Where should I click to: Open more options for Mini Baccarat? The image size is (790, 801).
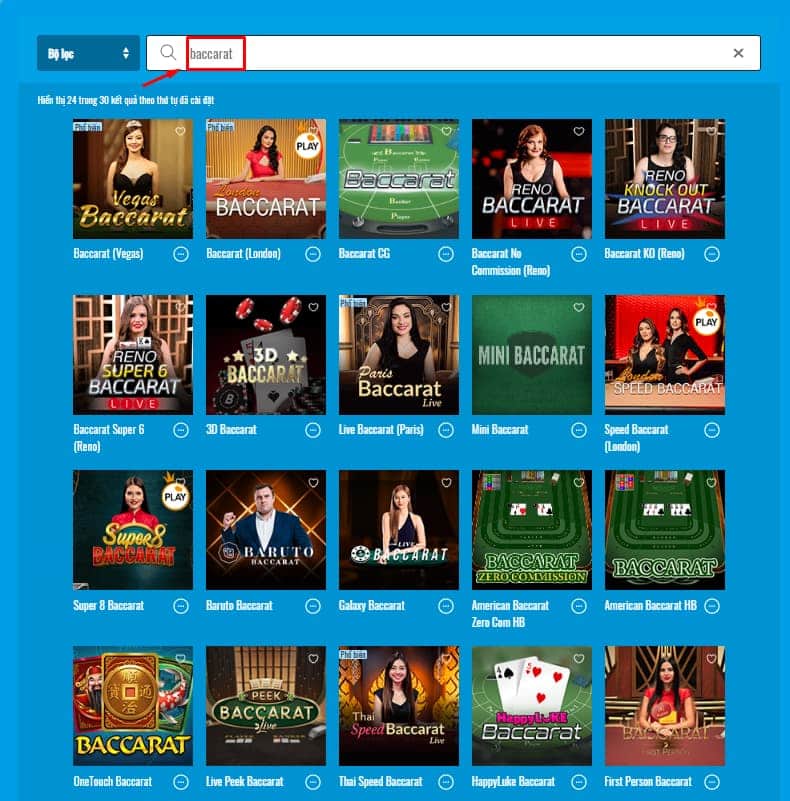(578, 430)
